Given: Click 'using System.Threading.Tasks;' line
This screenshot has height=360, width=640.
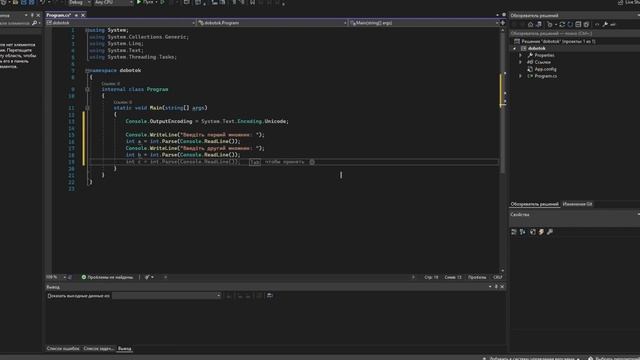Looking at the screenshot, I should point(133,57).
